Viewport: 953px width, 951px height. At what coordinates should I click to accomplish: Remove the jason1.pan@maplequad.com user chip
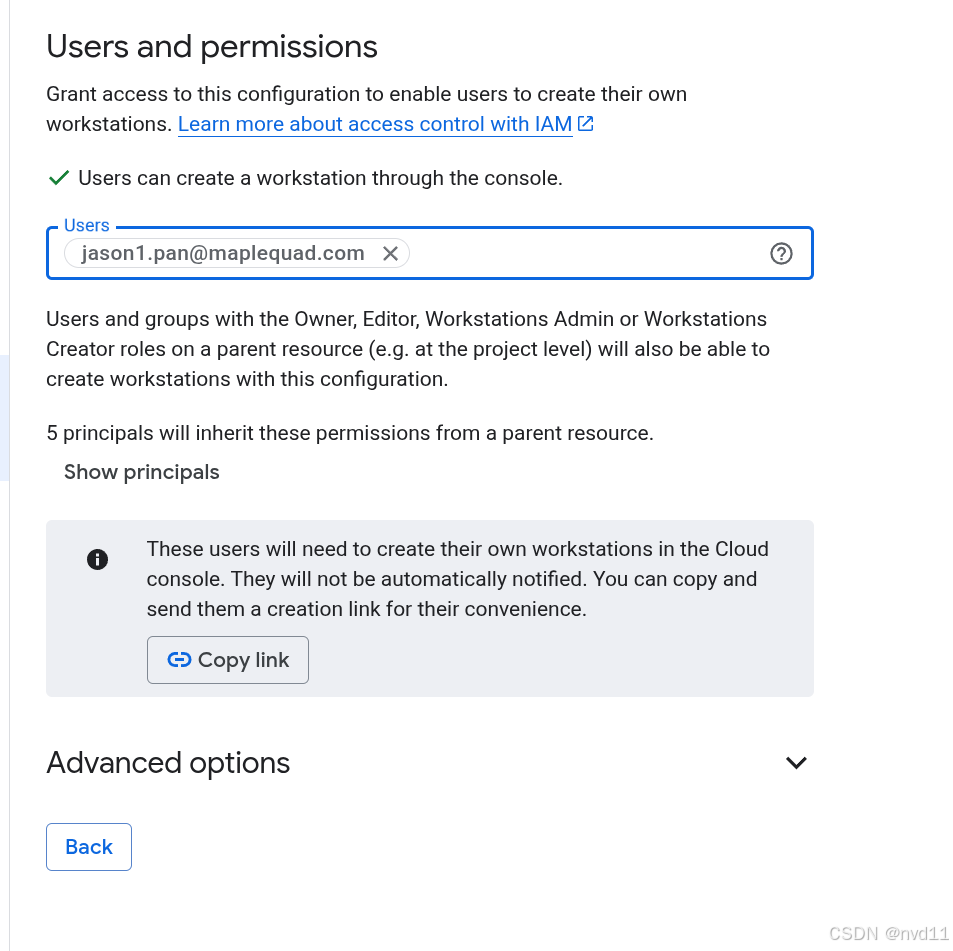coord(390,253)
